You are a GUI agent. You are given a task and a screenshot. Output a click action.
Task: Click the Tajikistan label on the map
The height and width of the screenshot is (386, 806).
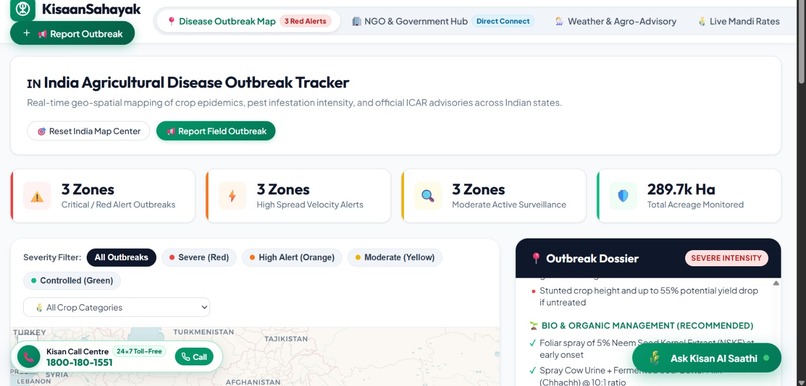click(286, 339)
